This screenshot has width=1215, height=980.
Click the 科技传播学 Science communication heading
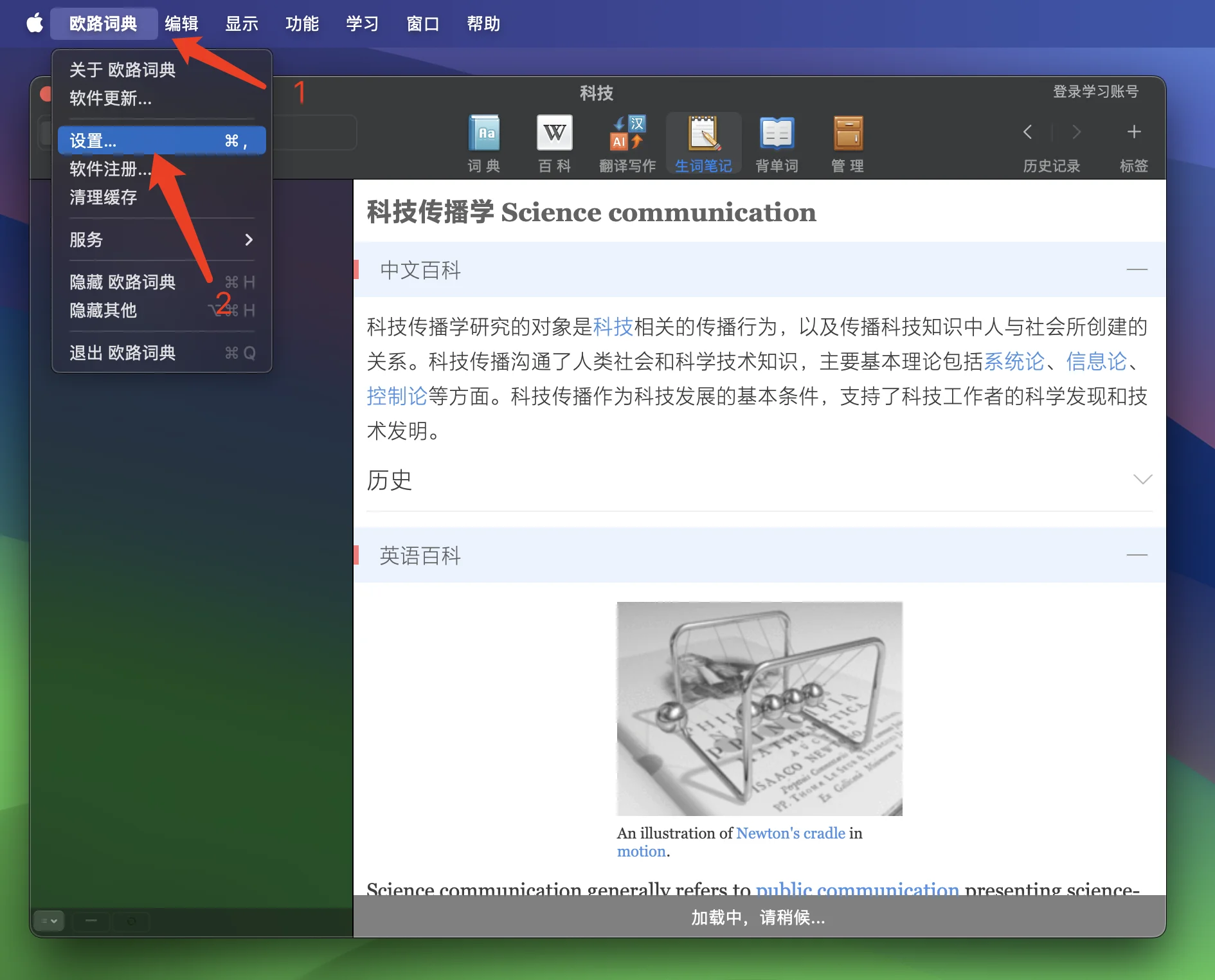pyautogui.click(x=591, y=212)
